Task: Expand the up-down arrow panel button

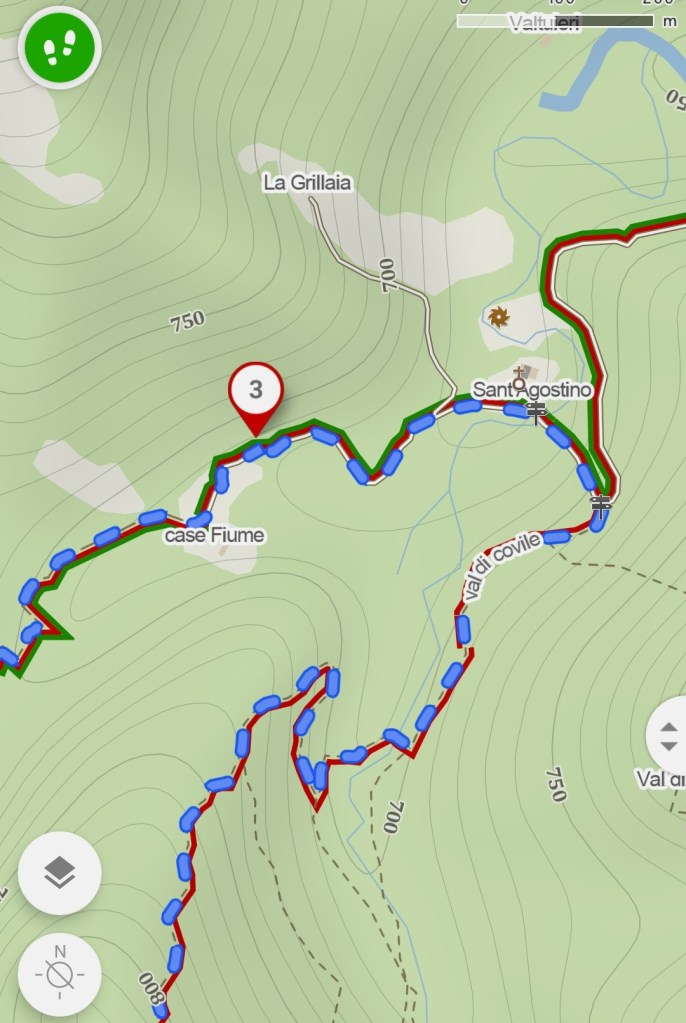Action: pos(668,736)
